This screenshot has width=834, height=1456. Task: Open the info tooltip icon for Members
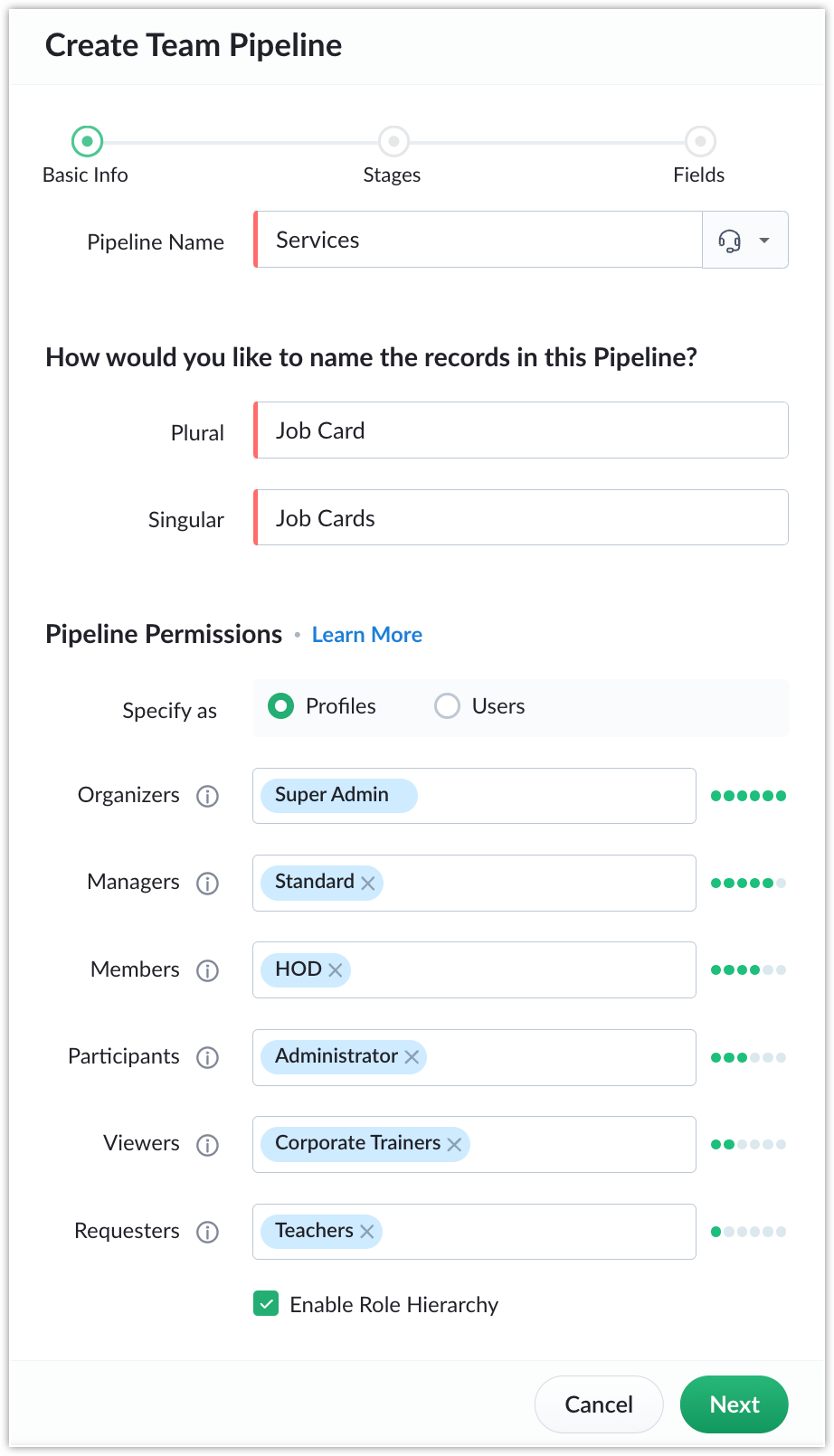click(208, 970)
